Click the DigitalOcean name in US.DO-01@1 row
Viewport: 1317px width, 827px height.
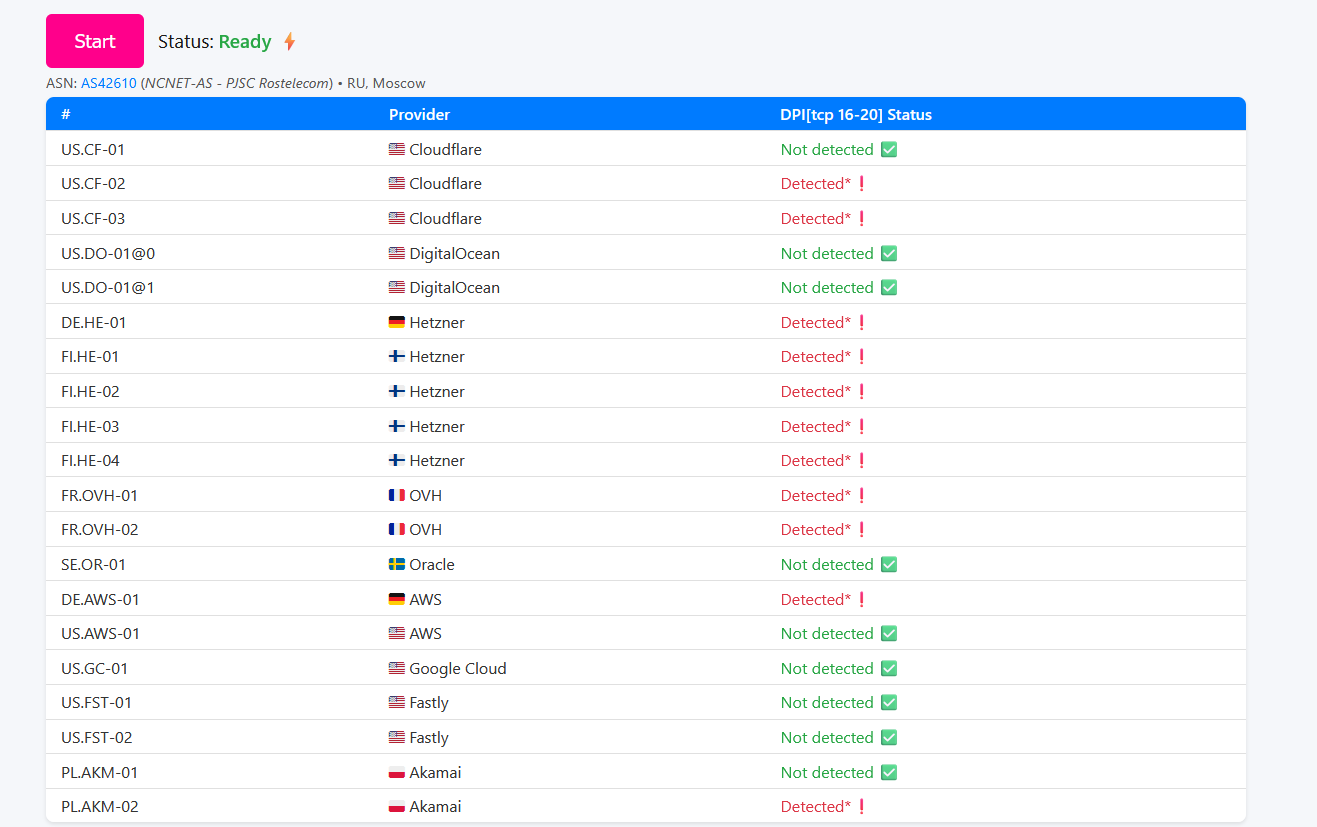coord(454,288)
